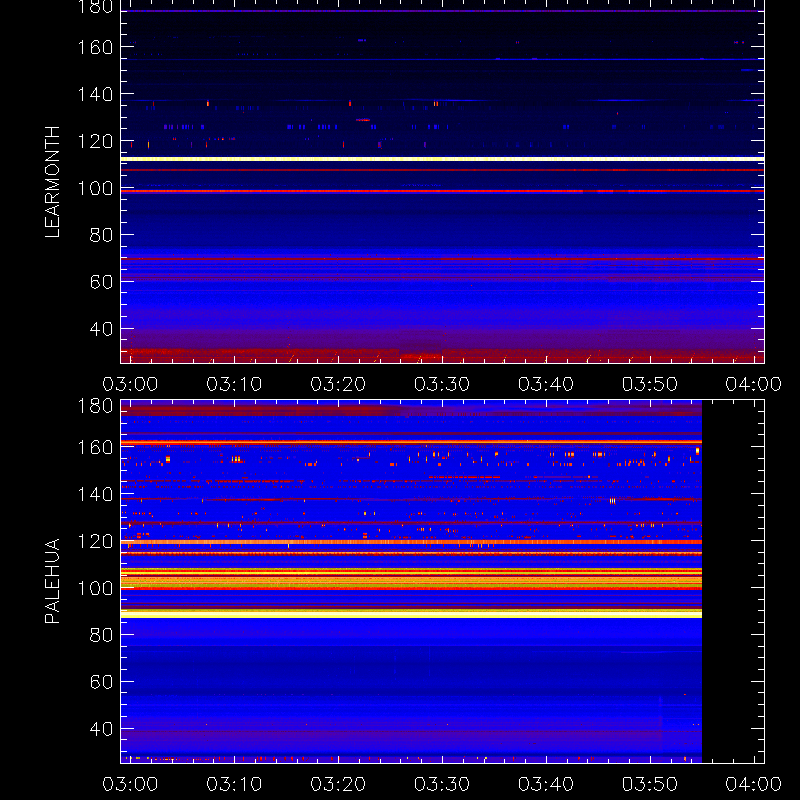Viewport: 800px width, 800px height.
Task: Select the 60 tick label on Learmonth plot
Action: point(101,282)
